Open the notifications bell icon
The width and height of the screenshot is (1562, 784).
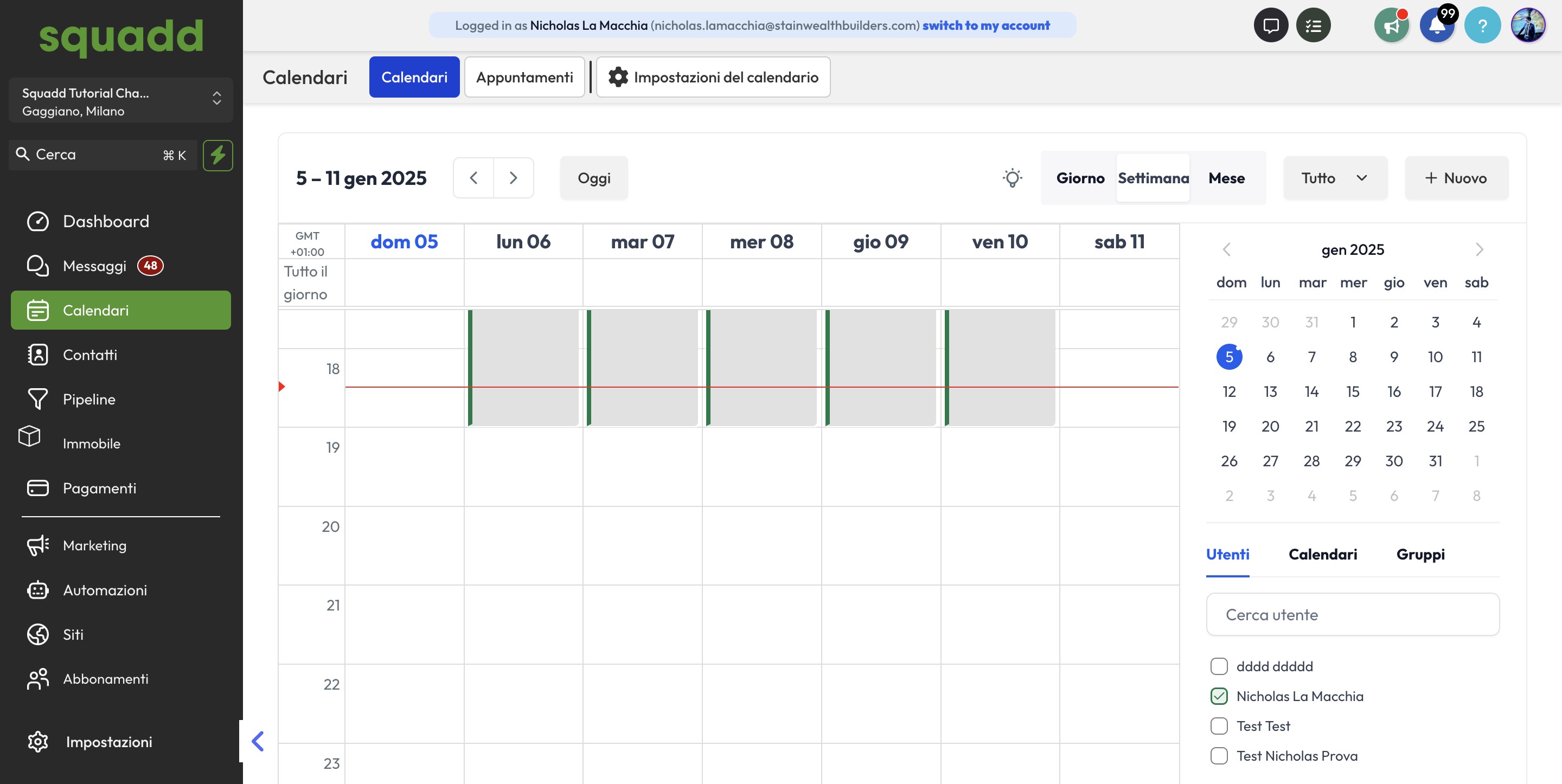[x=1437, y=25]
